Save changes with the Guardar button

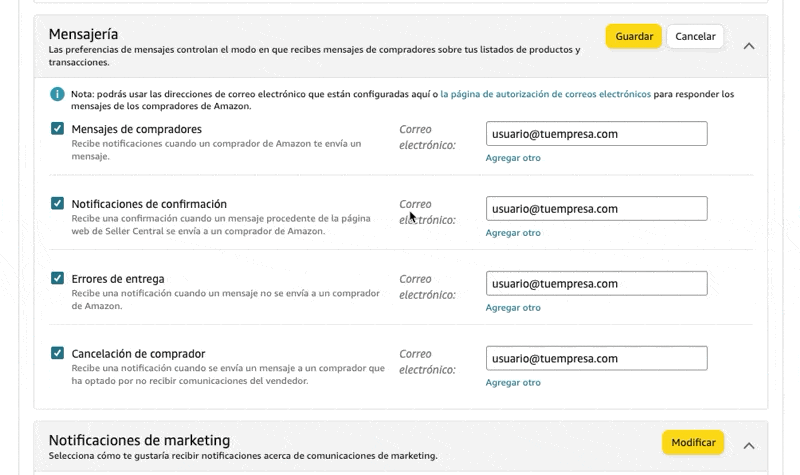[x=634, y=36]
